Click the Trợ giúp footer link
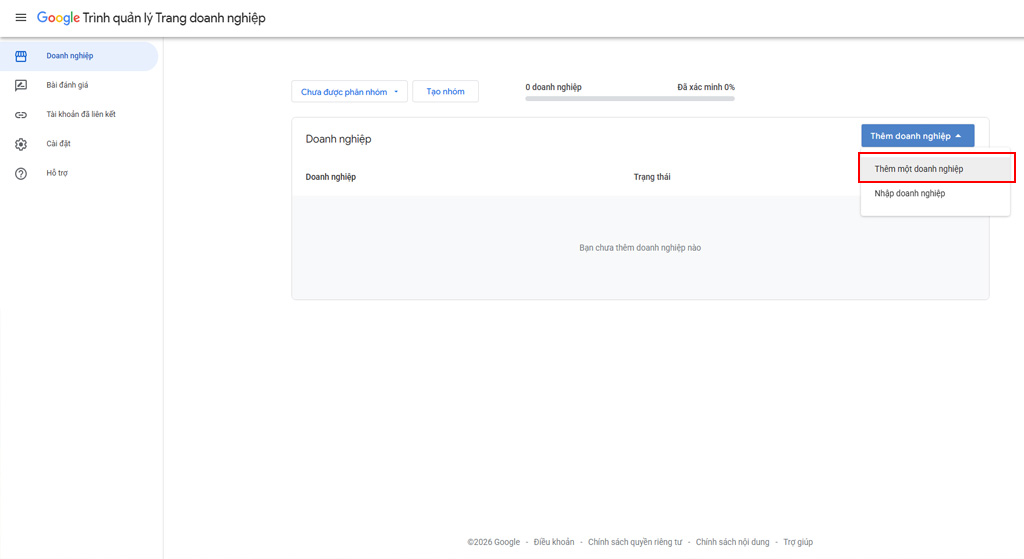The image size is (1024, 559). pyautogui.click(x=798, y=542)
